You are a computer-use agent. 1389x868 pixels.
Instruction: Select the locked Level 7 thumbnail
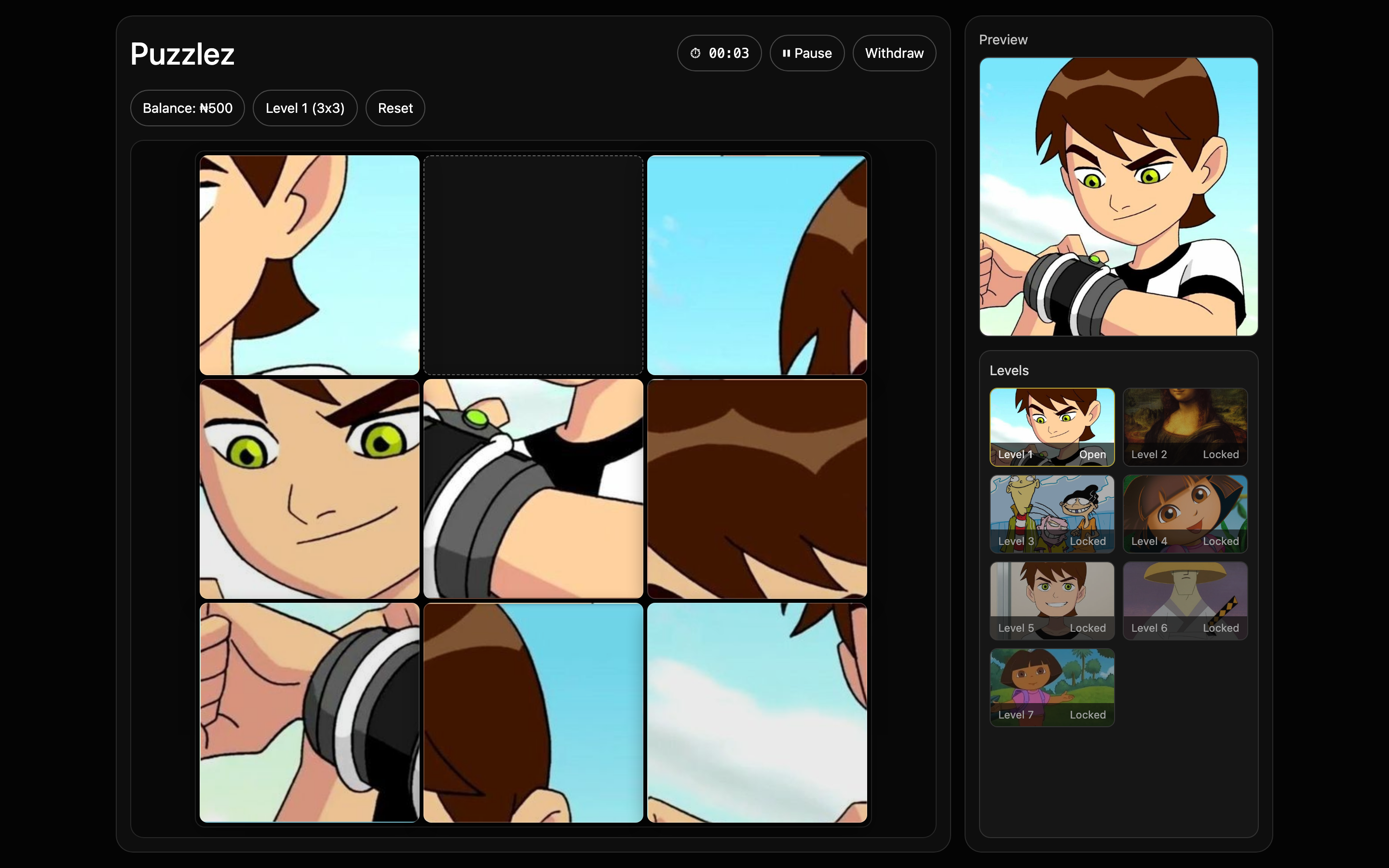(x=1052, y=687)
